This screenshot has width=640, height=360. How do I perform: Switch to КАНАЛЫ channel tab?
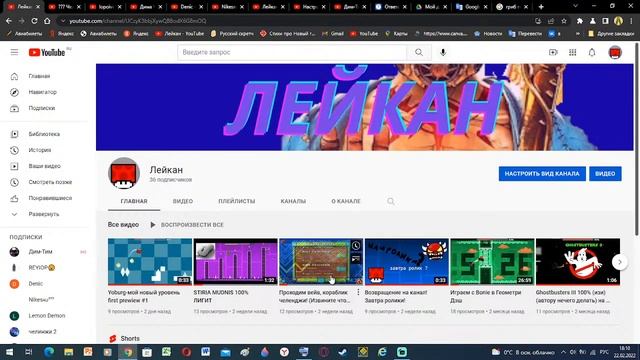[x=293, y=201]
